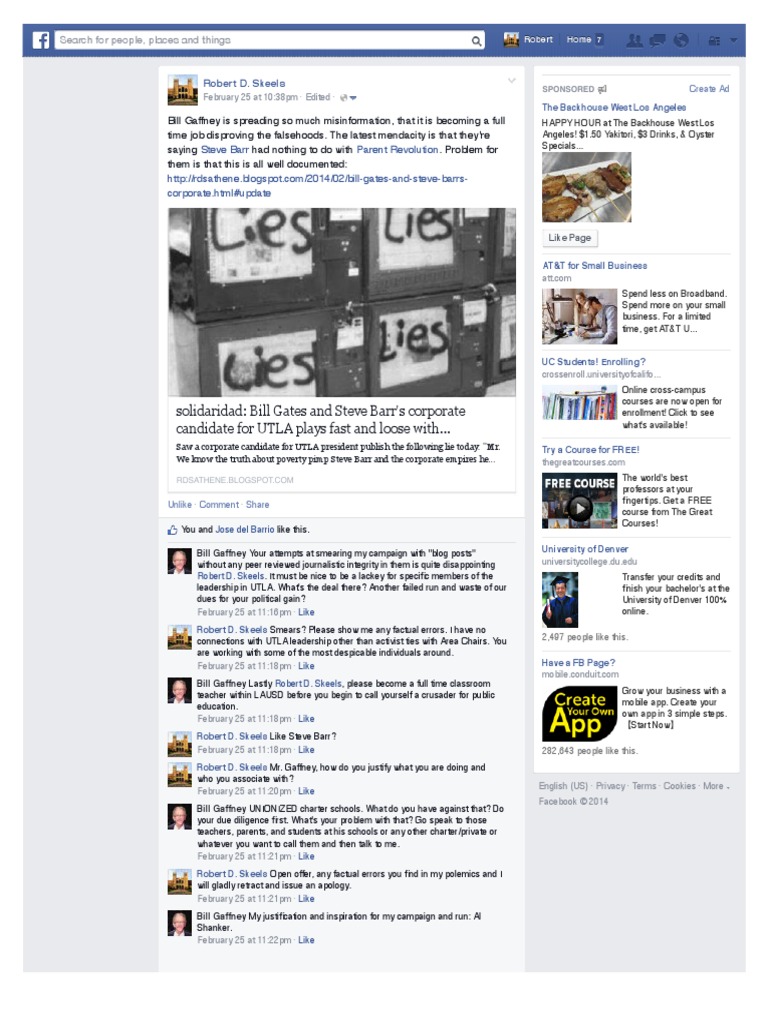This screenshot has height=1024, width=768.
Task: Open the post audience selector dropdown
Action: point(349,97)
